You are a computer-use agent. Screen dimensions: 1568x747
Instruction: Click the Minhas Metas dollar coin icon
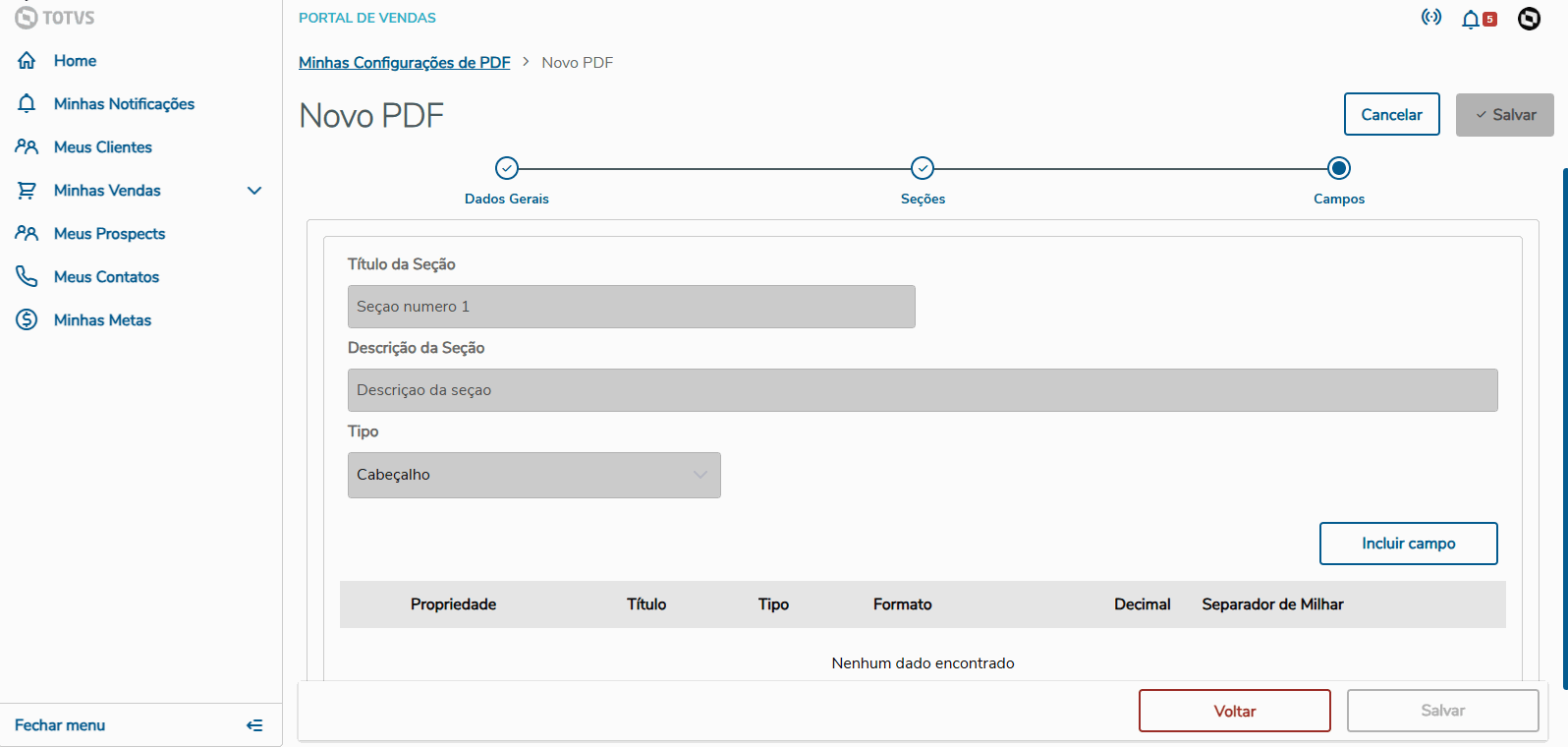[27, 320]
